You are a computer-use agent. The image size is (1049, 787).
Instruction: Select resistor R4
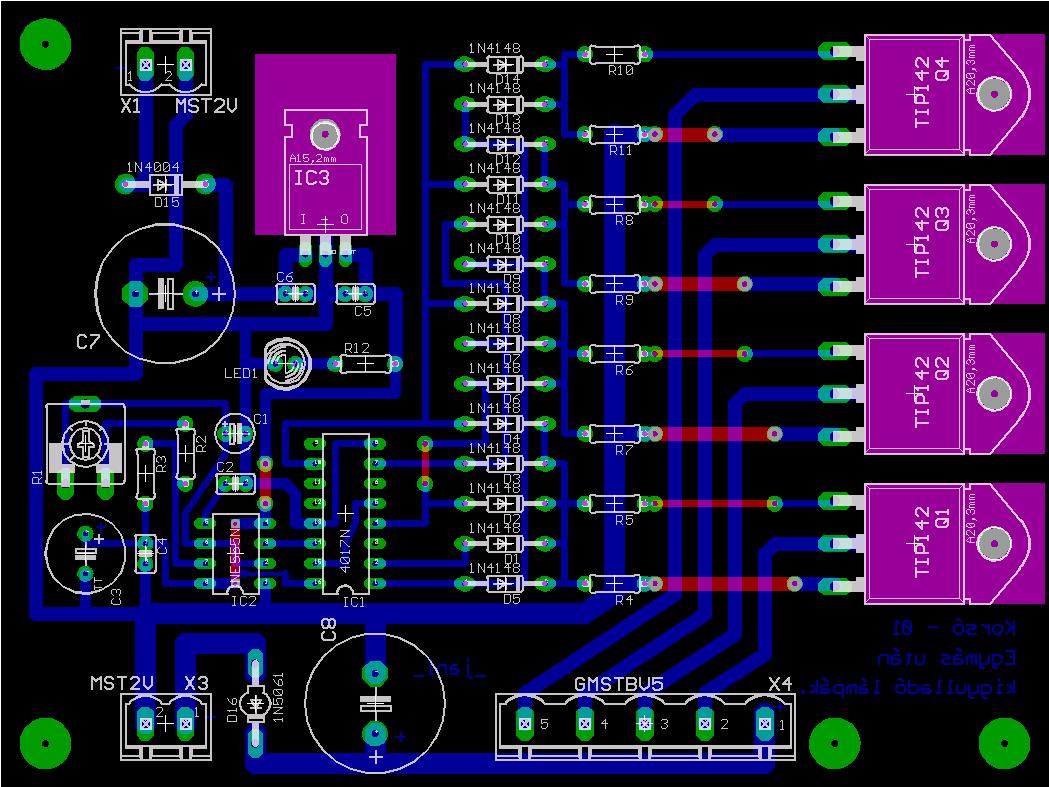click(x=614, y=584)
